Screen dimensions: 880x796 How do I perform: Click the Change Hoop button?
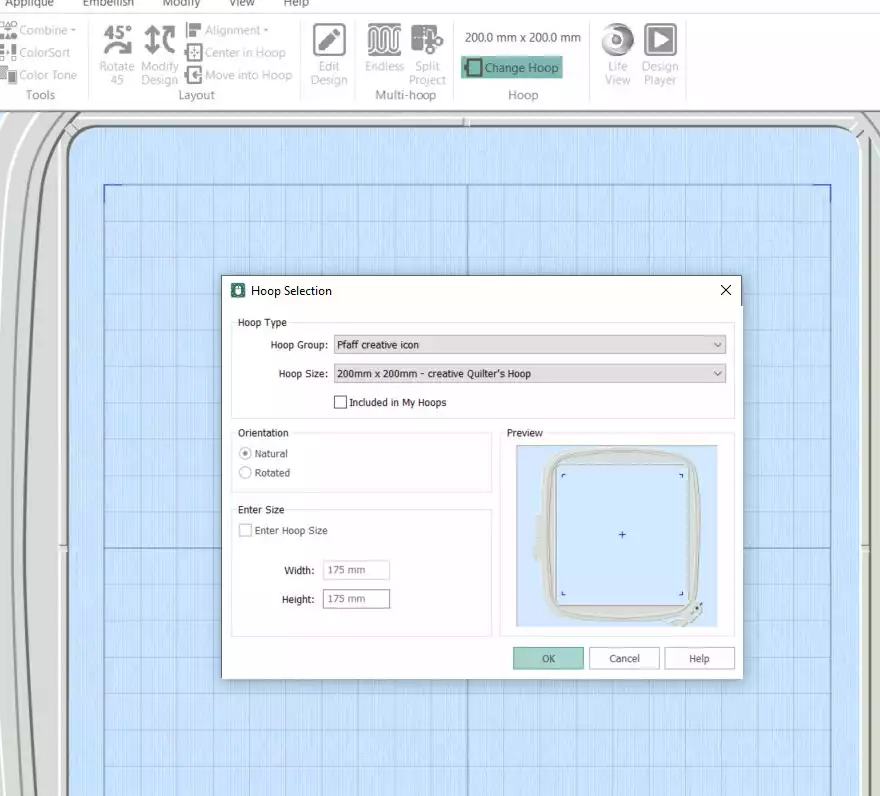512,67
